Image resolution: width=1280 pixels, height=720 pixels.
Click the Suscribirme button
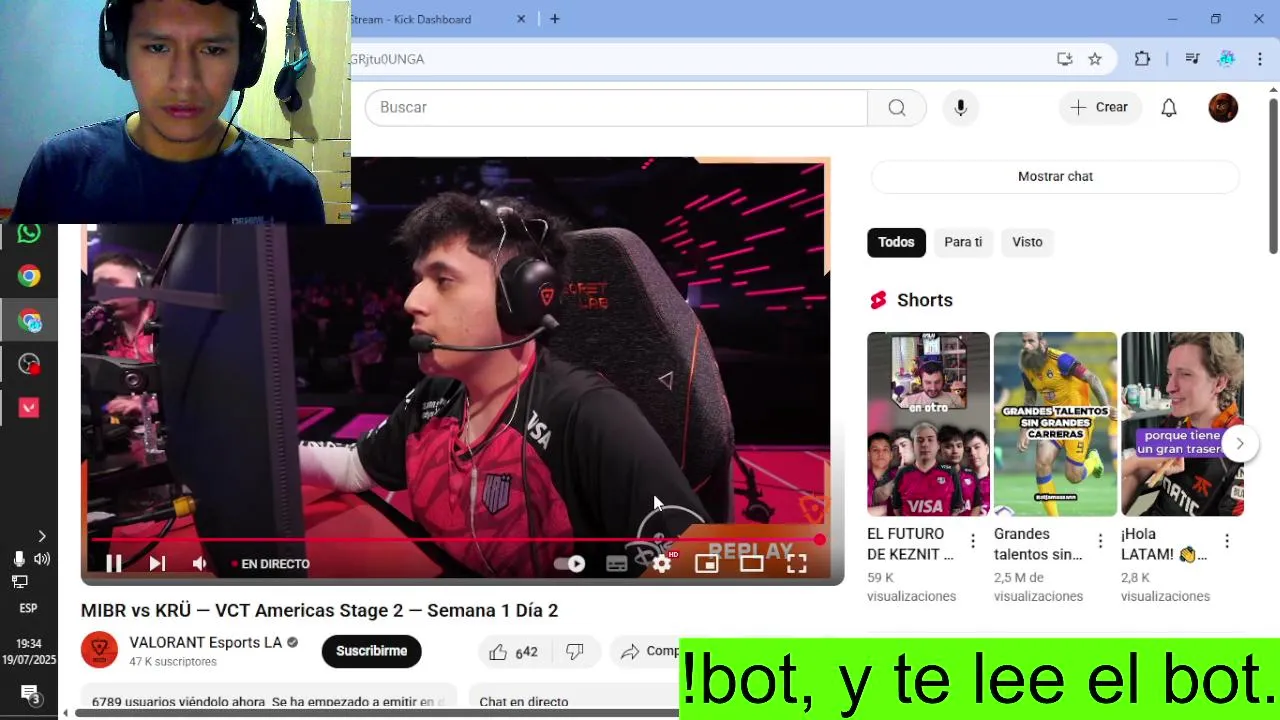pos(371,651)
